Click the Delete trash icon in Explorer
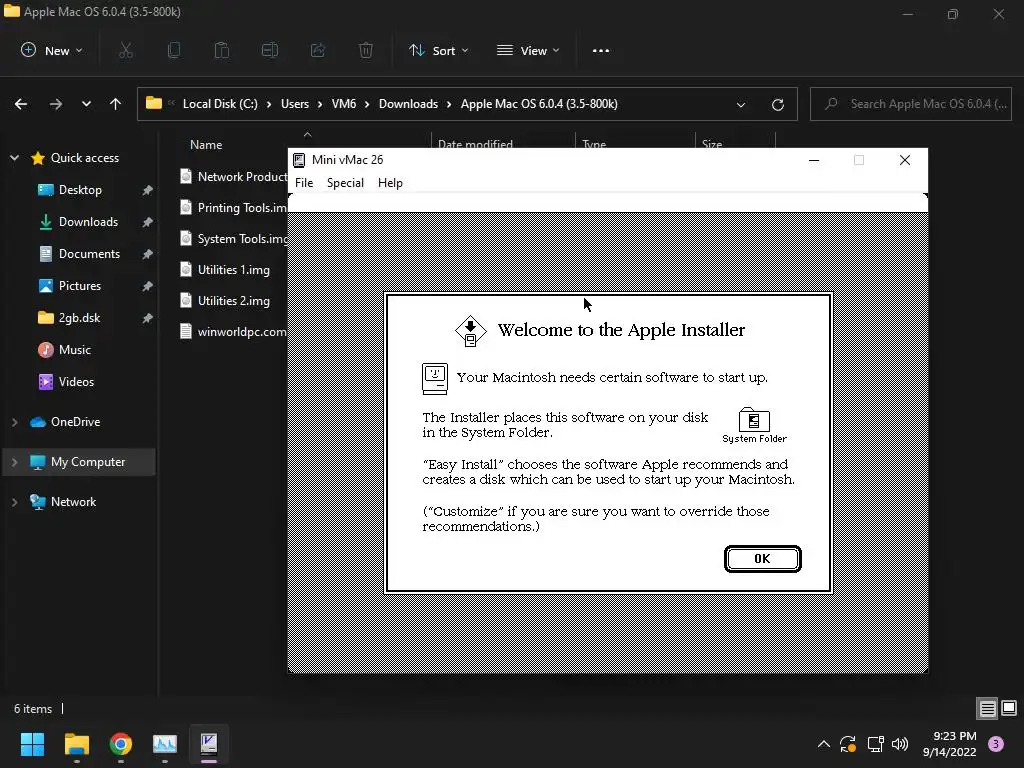Image resolution: width=1024 pixels, height=768 pixels. [x=366, y=50]
